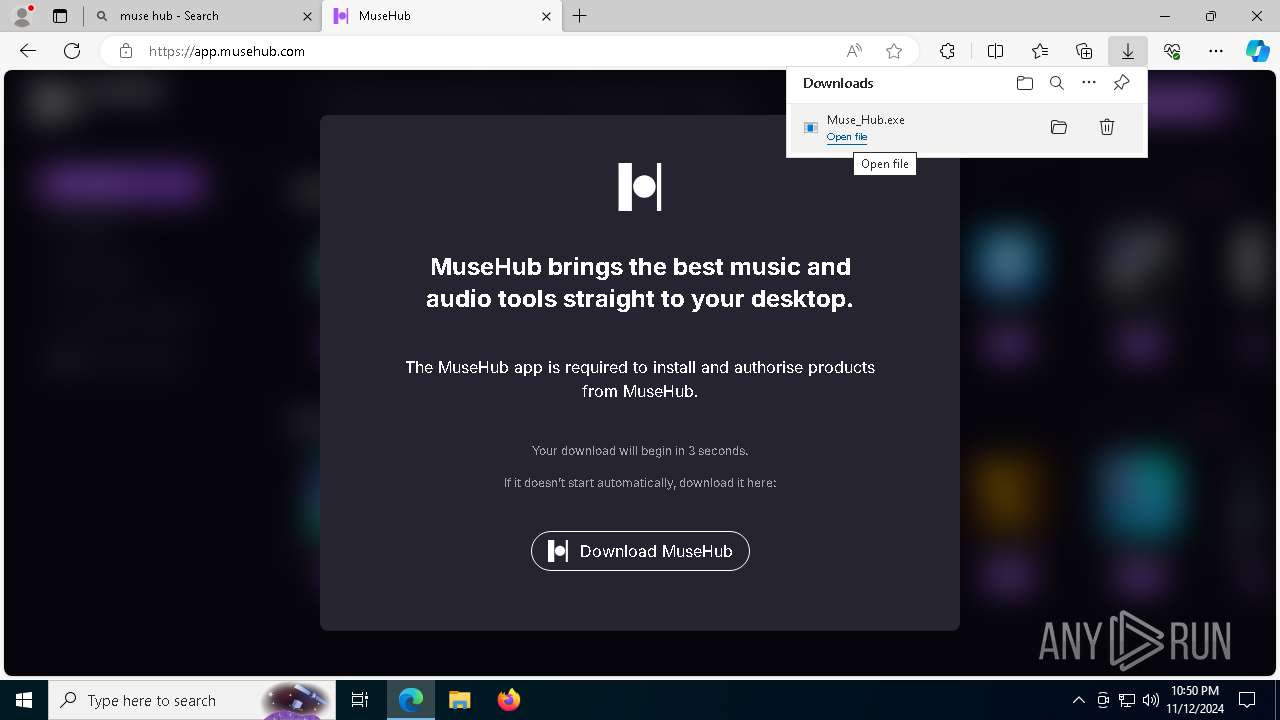Open network settings tray icon
The width and height of the screenshot is (1280, 720).
(1127, 700)
